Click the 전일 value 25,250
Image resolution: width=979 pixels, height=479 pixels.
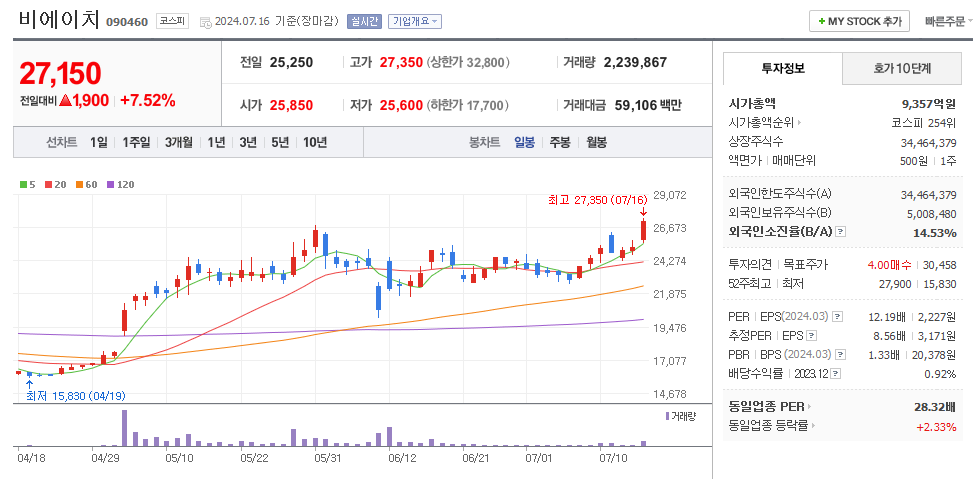(292, 62)
